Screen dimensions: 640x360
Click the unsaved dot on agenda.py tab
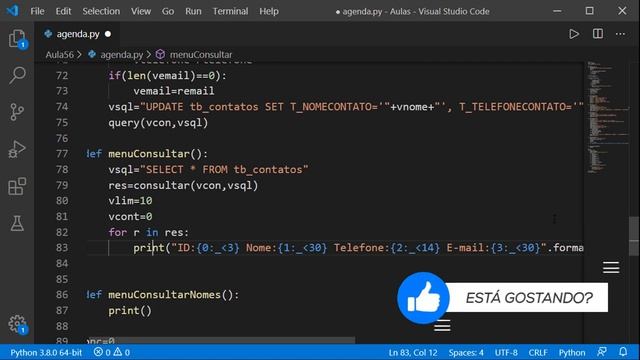(x=108, y=34)
